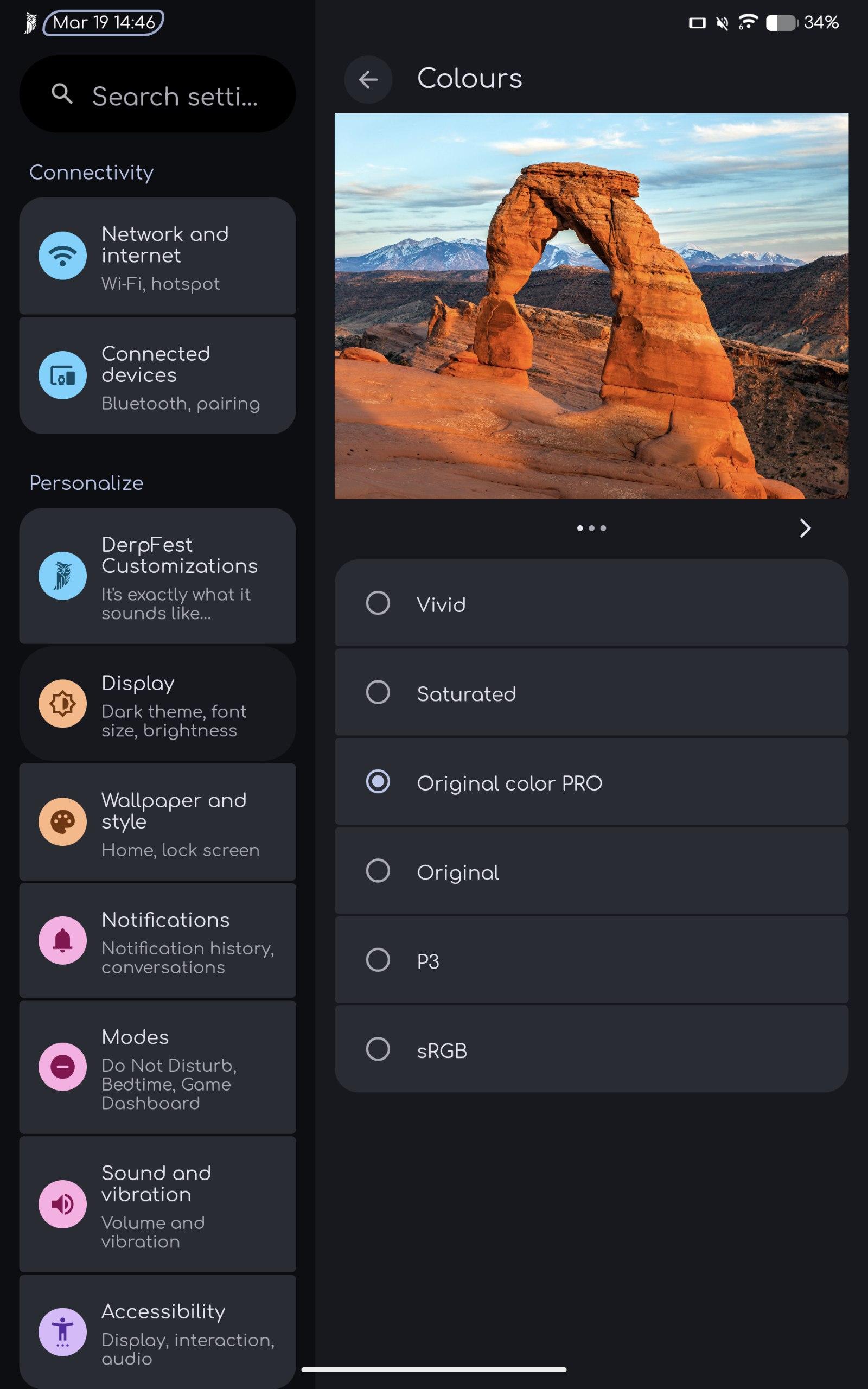
Task: Tap the Network and internet Wi-Fi icon
Action: [x=62, y=256]
